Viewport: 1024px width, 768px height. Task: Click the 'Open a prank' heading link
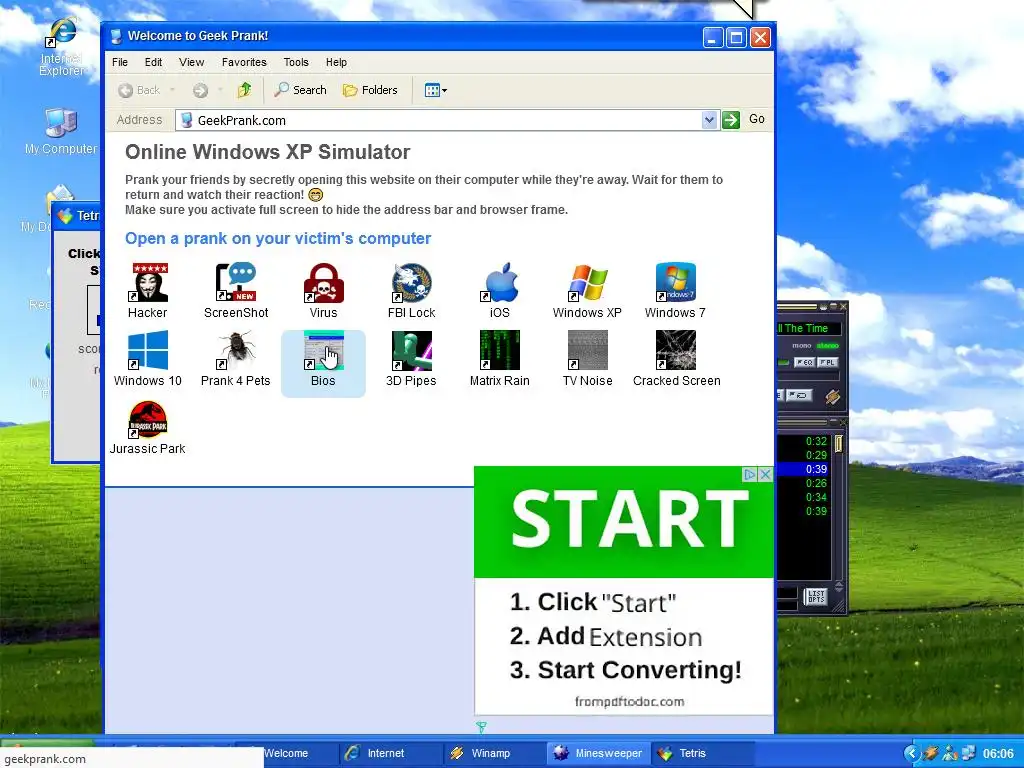point(278,238)
